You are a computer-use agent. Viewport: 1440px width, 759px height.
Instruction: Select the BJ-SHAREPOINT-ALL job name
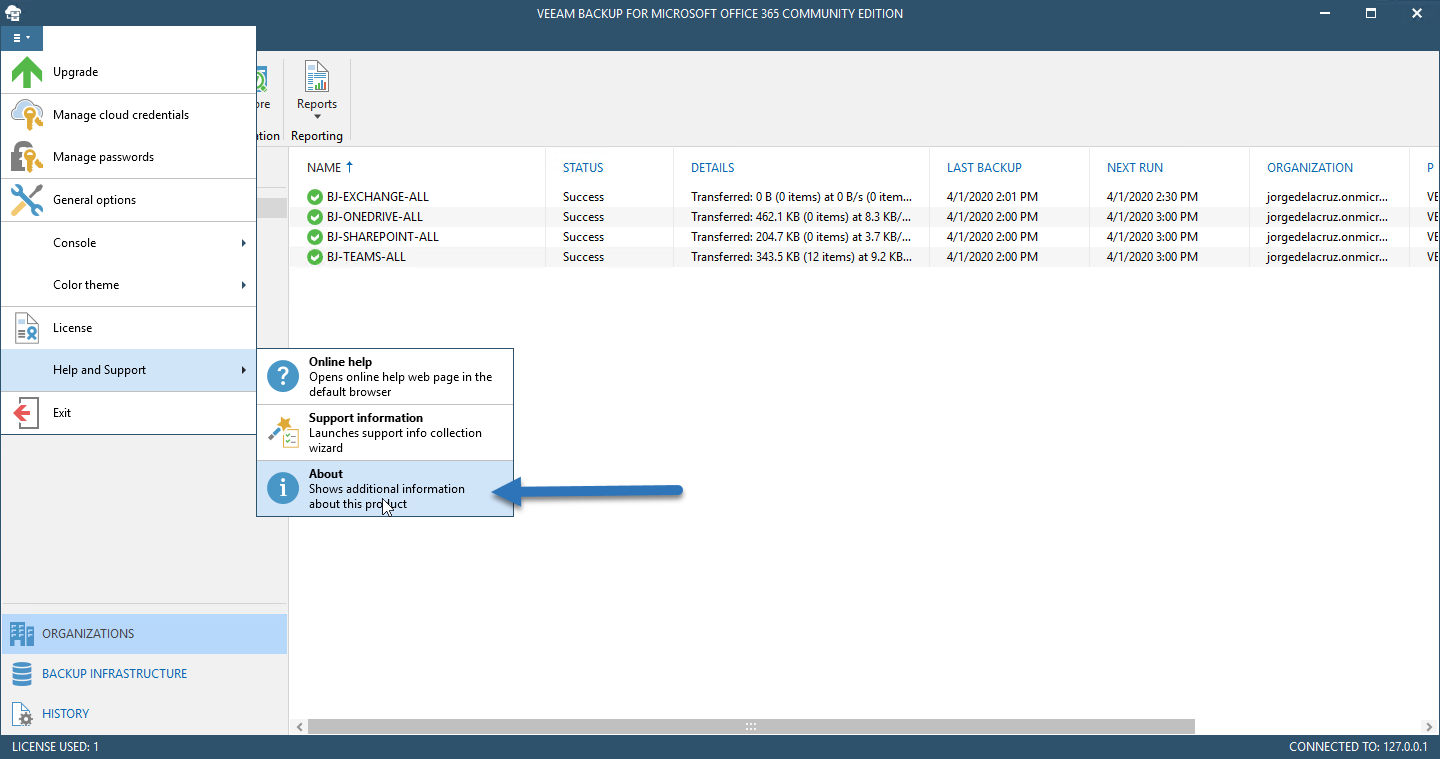click(x=383, y=237)
